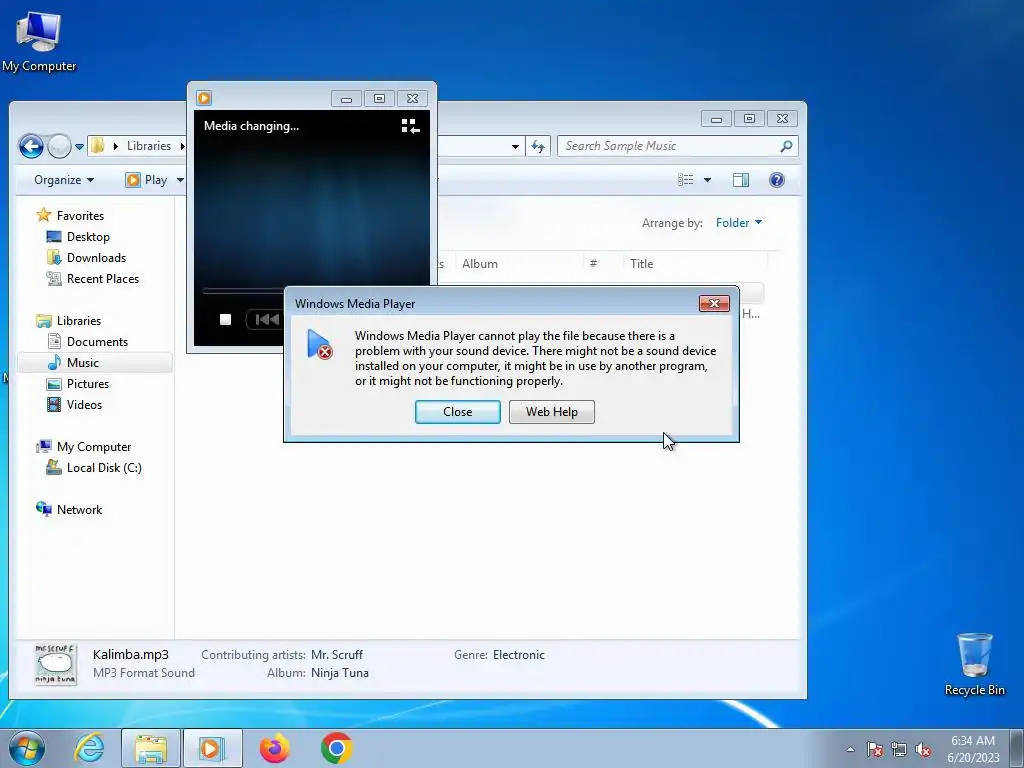Open Desktop under Favorites
Image resolution: width=1024 pixels, height=768 pixels.
pos(88,237)
